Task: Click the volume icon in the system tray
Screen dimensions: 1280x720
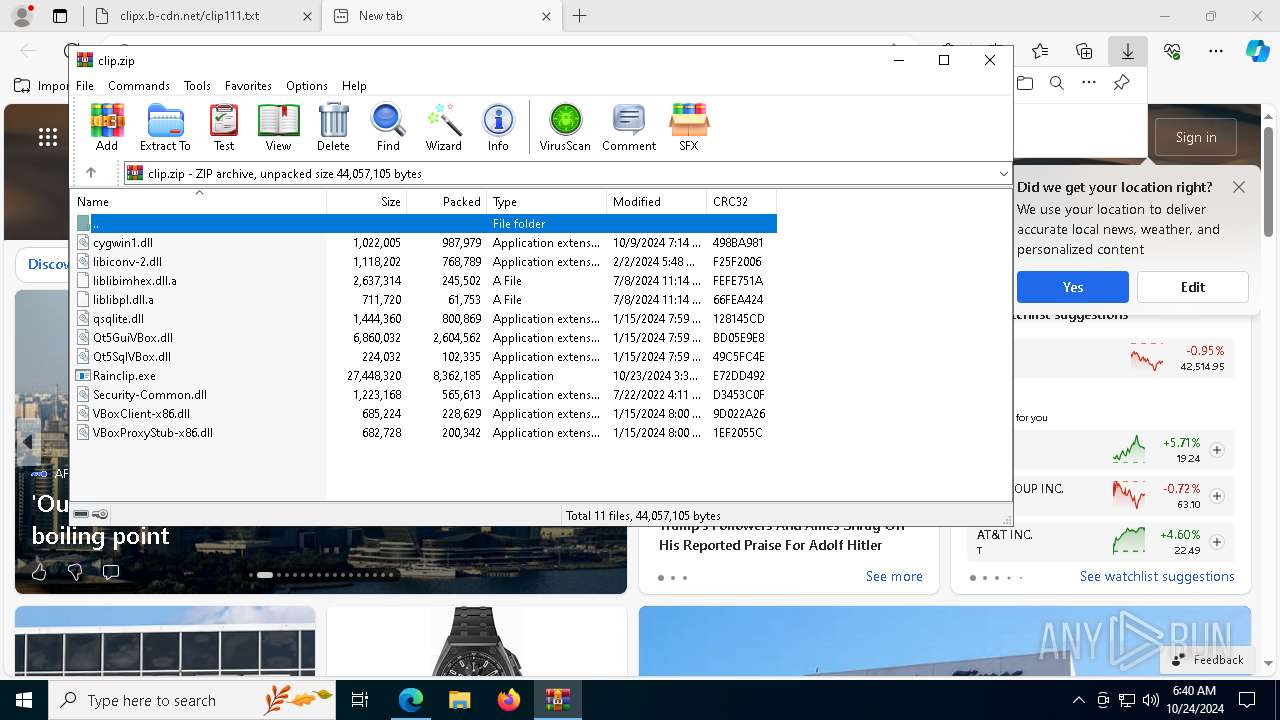Action: [1150, 700]
